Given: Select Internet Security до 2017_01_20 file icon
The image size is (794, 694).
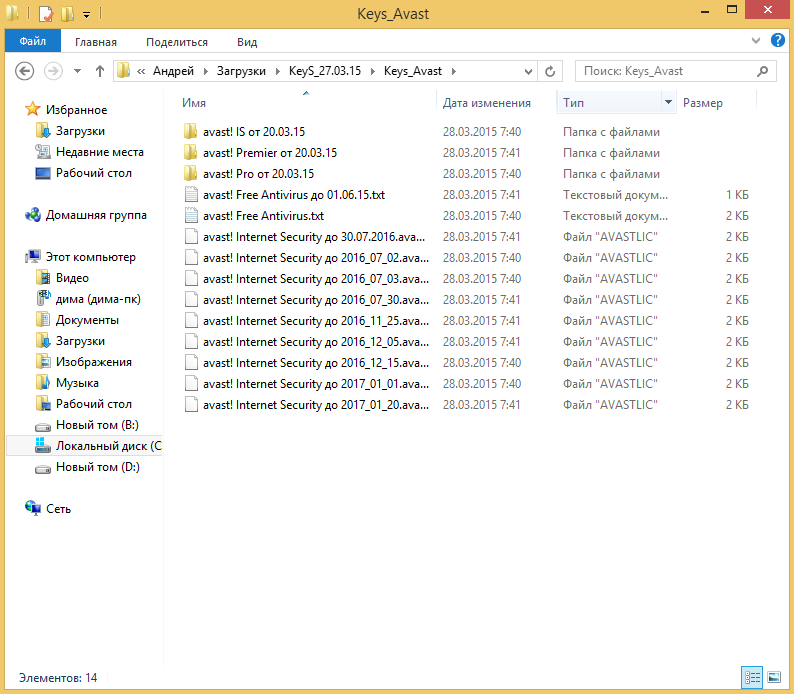Looking at the screenshot, I should [191, 404].
